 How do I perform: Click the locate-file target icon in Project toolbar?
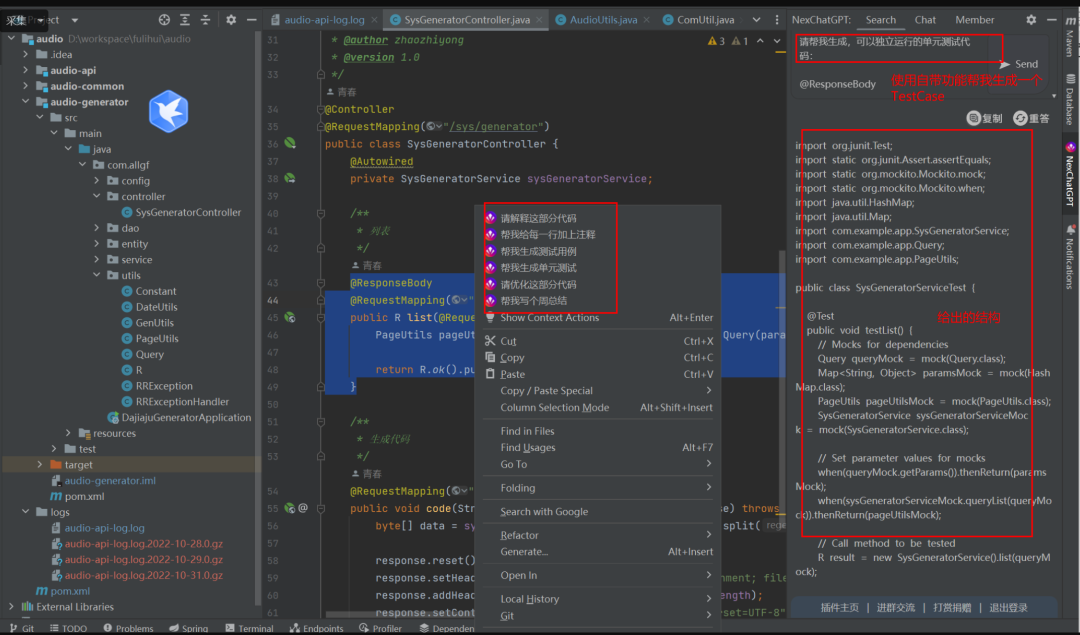[x=164, y=20]
